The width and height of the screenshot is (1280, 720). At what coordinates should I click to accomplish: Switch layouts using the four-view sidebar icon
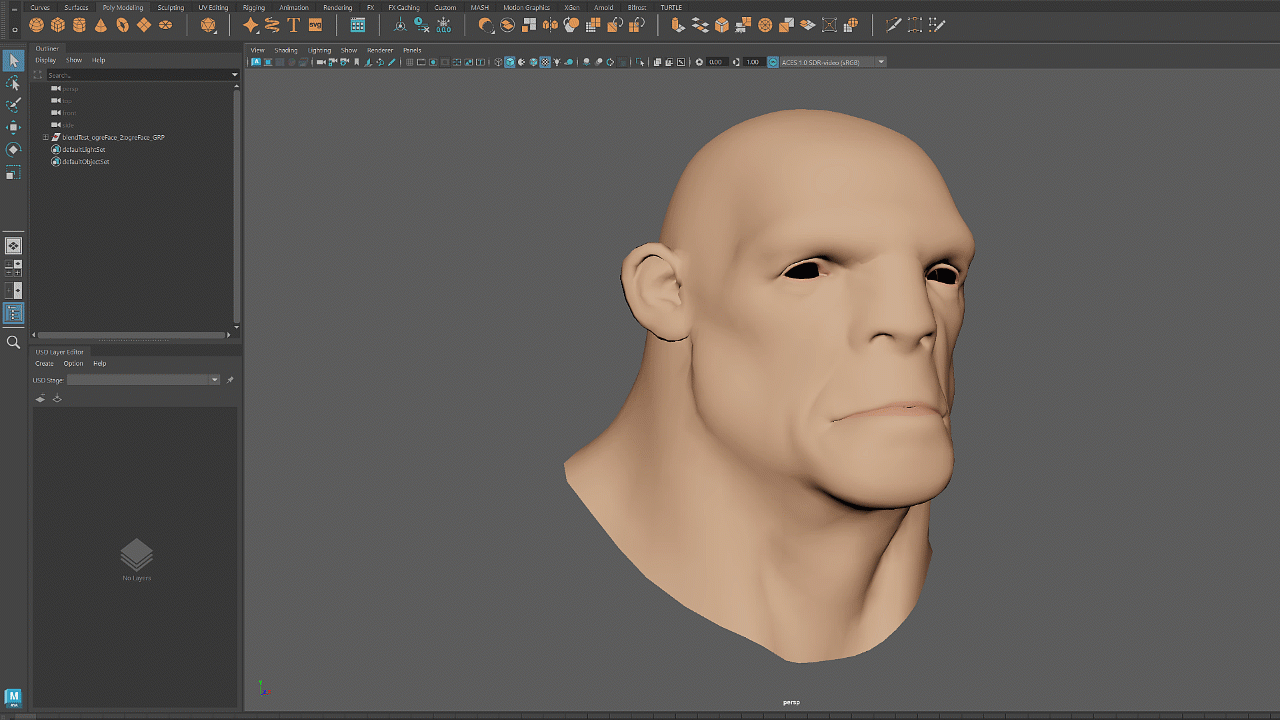point(13,266)
